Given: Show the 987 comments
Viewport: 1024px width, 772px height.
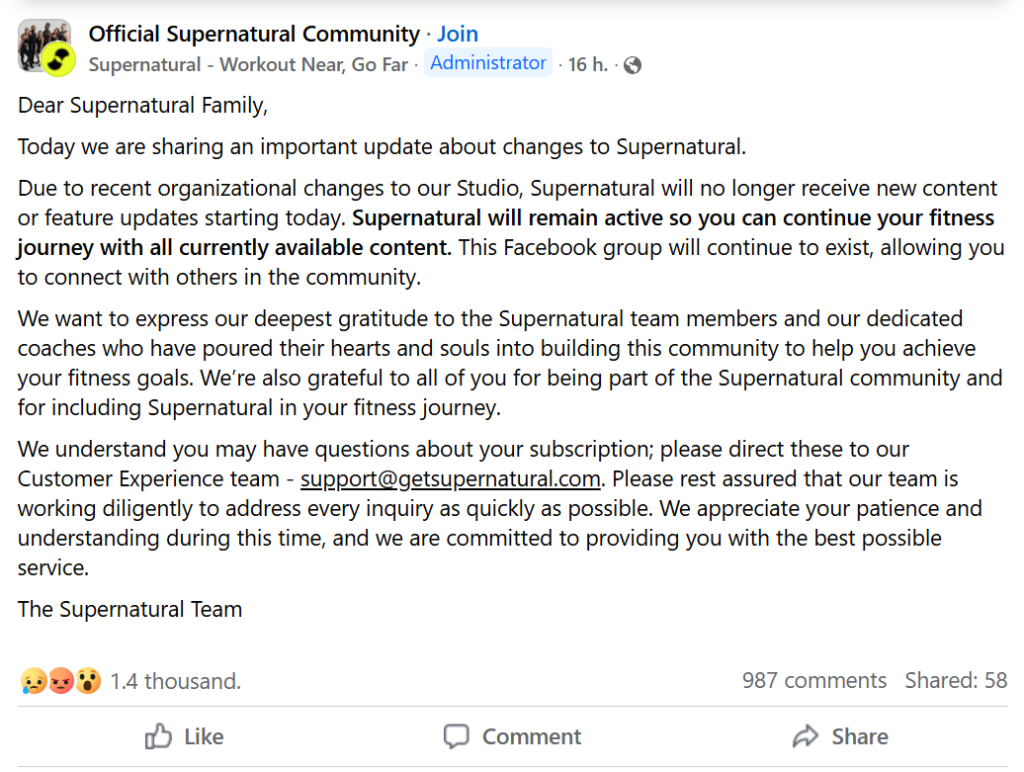Looking at the screenshot, I should pos(814,681).
